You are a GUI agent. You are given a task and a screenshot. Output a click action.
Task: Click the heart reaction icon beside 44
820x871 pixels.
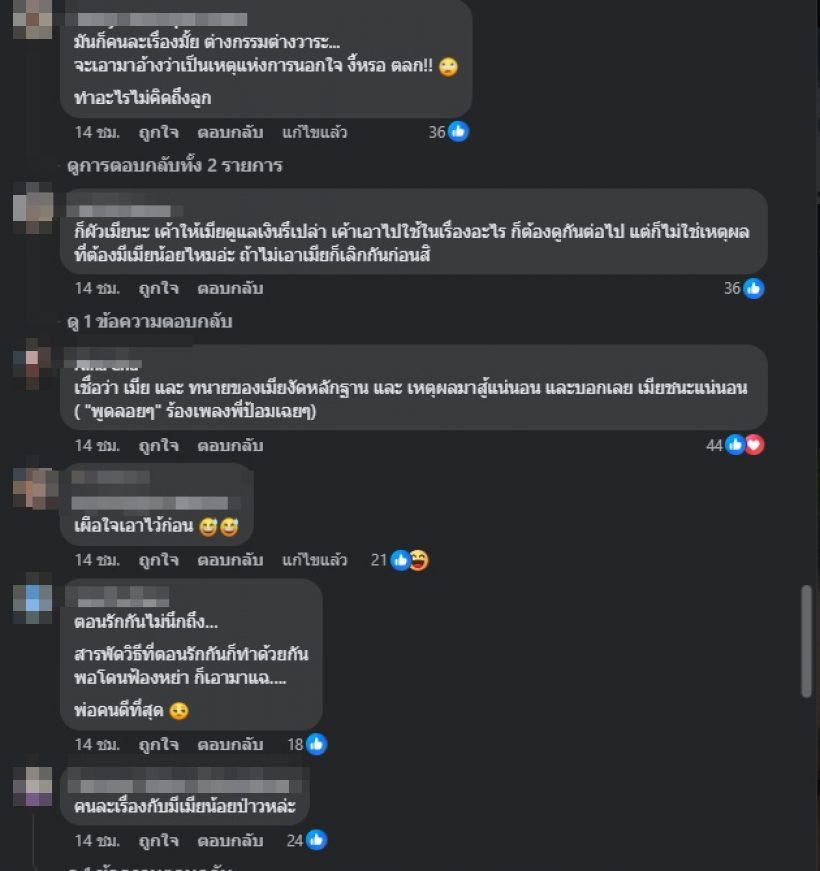coord(754,445)
